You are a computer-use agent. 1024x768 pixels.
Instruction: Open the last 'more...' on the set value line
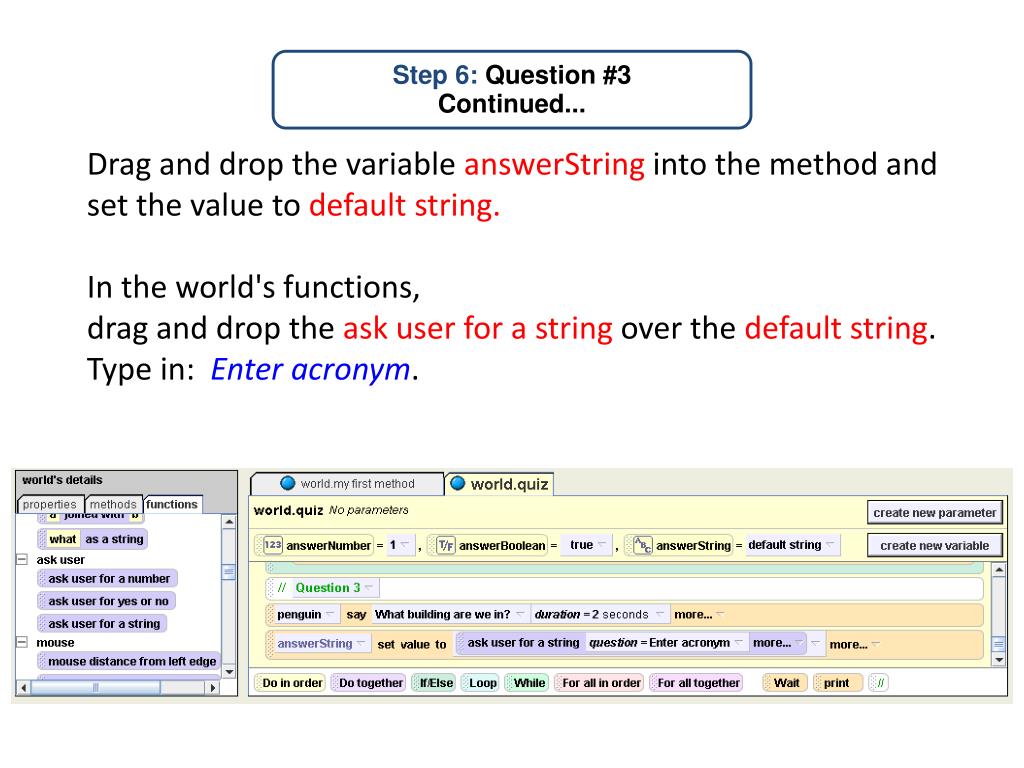click(854, 645)
